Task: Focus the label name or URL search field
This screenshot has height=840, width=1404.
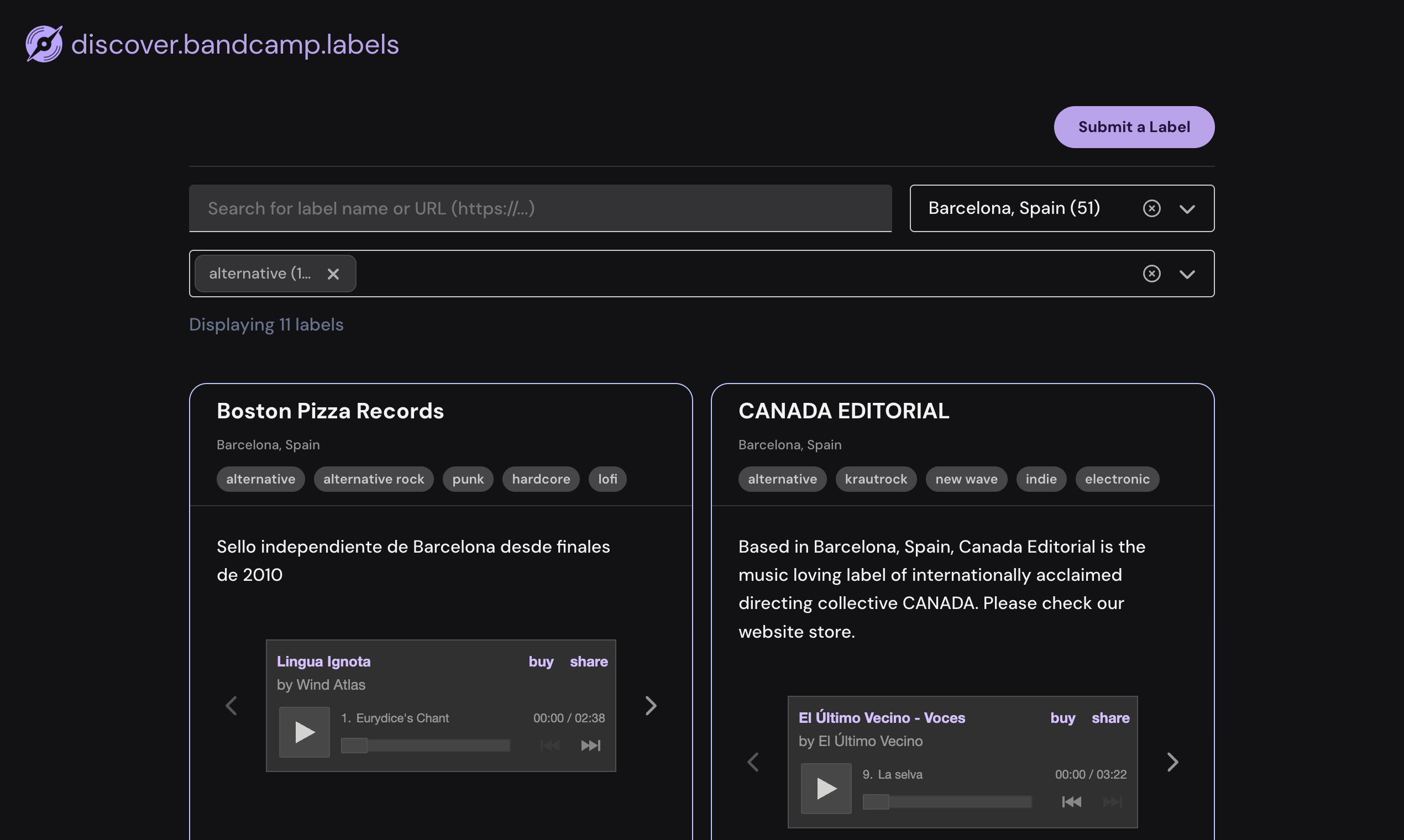Action: pos(540,208)
